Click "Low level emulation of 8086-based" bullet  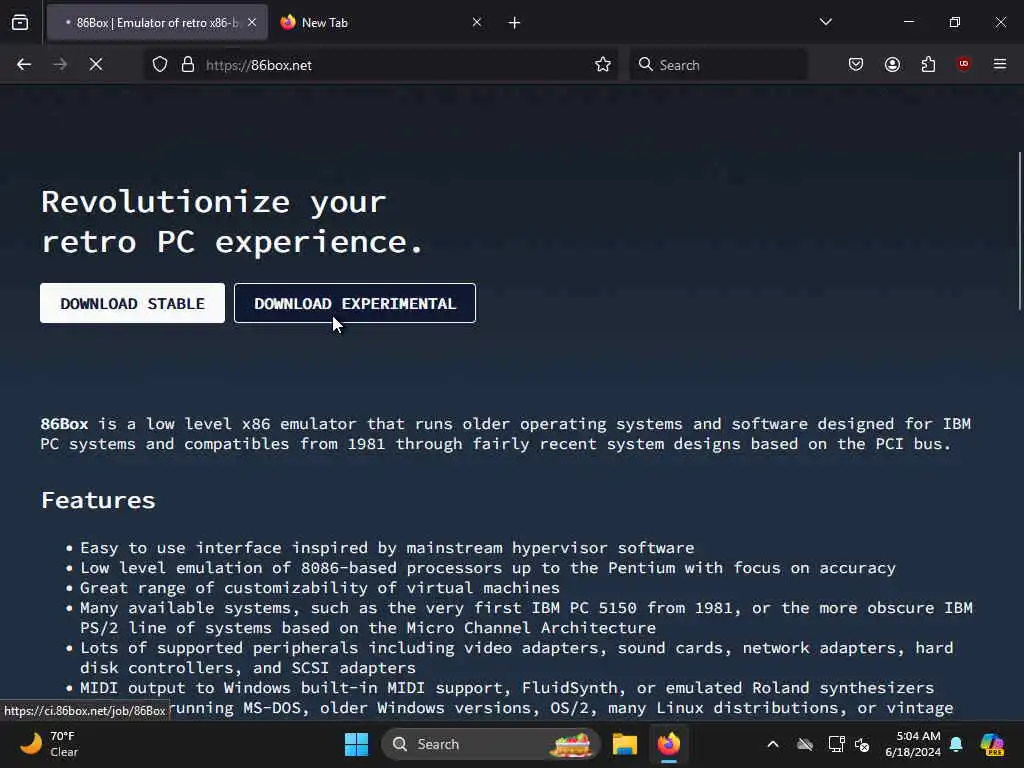pyautogui.click(x=488, y=568)
